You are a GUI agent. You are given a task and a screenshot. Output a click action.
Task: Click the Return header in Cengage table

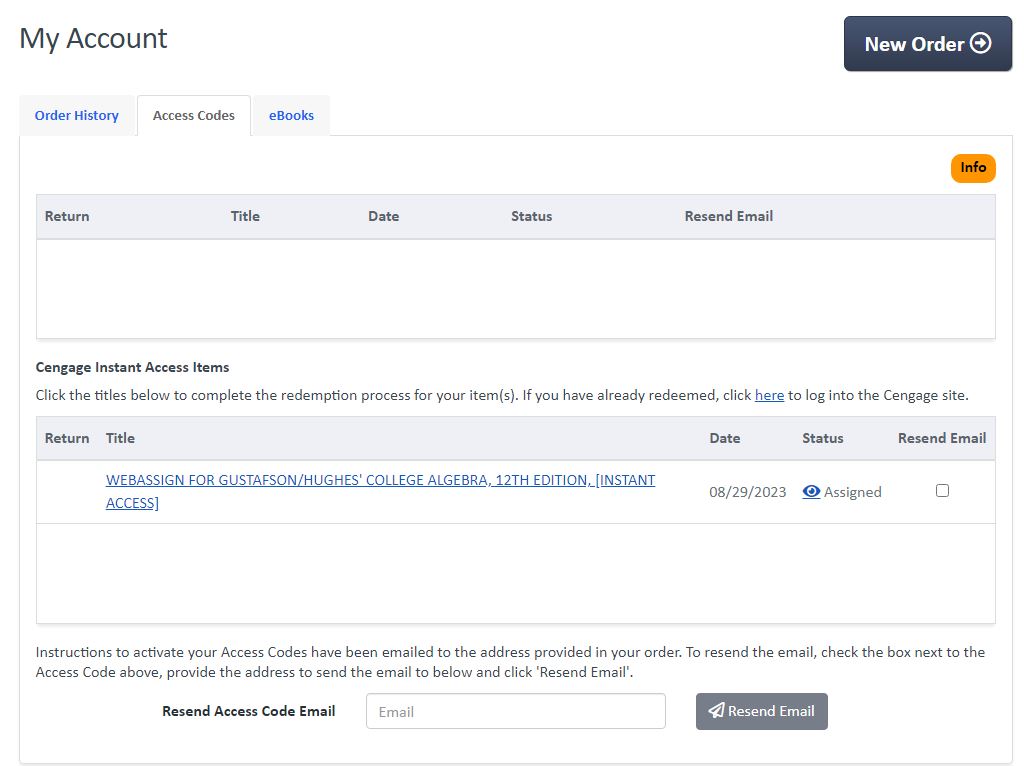click(x=67, y=438)
